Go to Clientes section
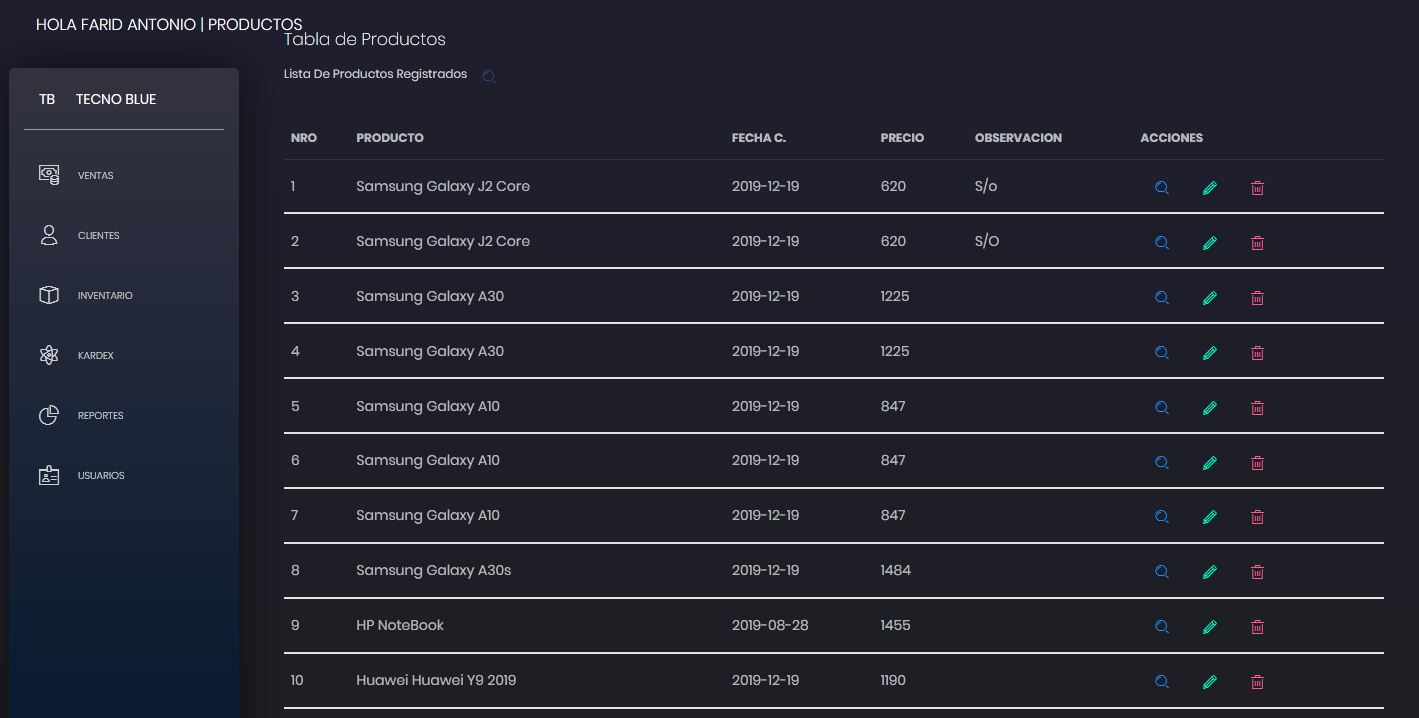Viewport: 1419px width, 718px height. [98, 236]
